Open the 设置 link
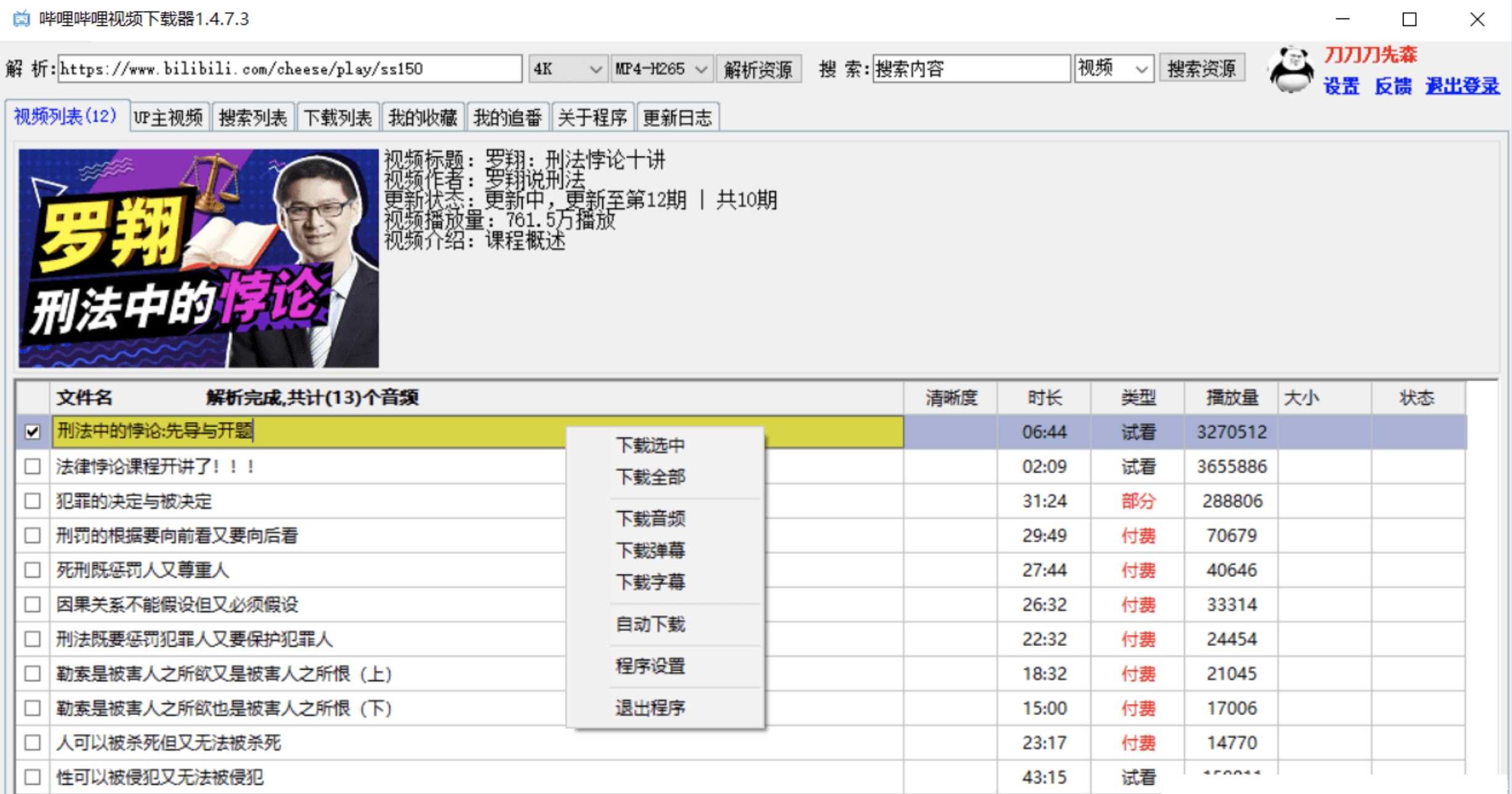1512x794 pixels. pyautogui.click(x=1341, y=86)
